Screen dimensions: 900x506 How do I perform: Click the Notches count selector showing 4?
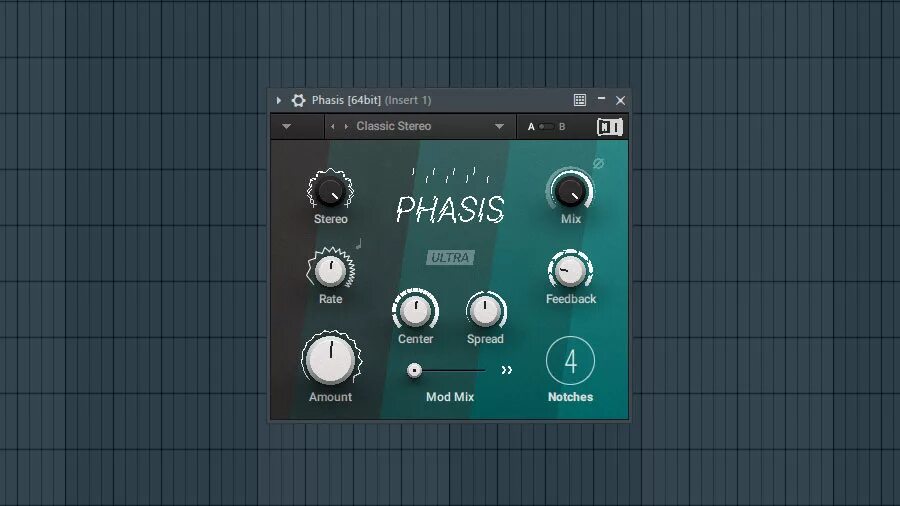(x=571, y=361)
